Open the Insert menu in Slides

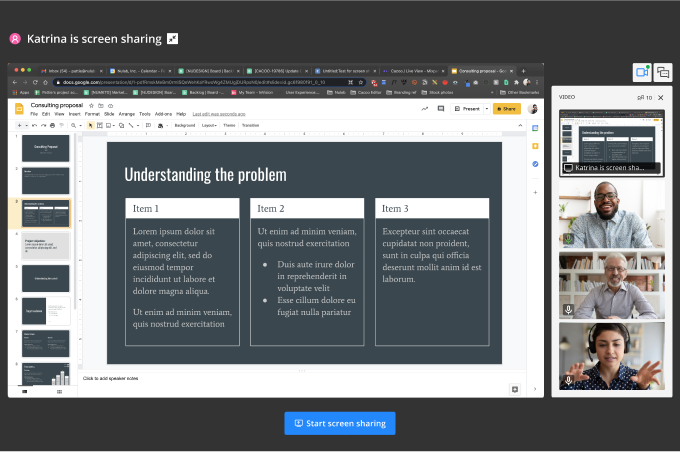click(x=74, y=114)
